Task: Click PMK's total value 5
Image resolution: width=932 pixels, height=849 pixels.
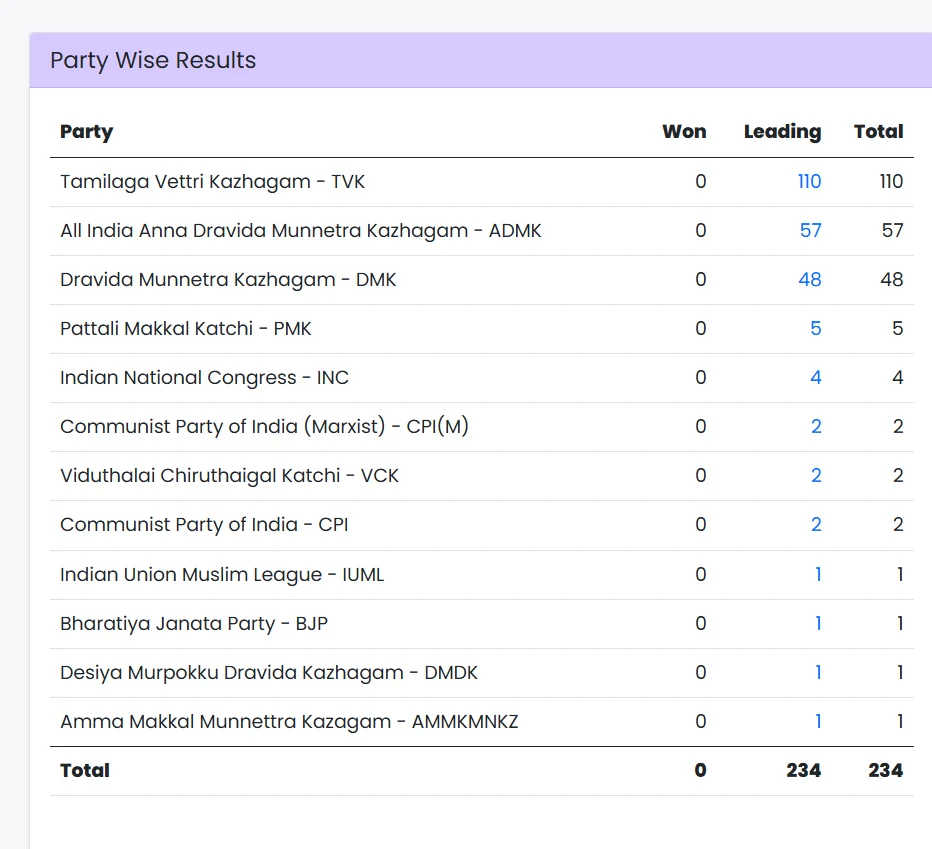Action: click(898, 328)
